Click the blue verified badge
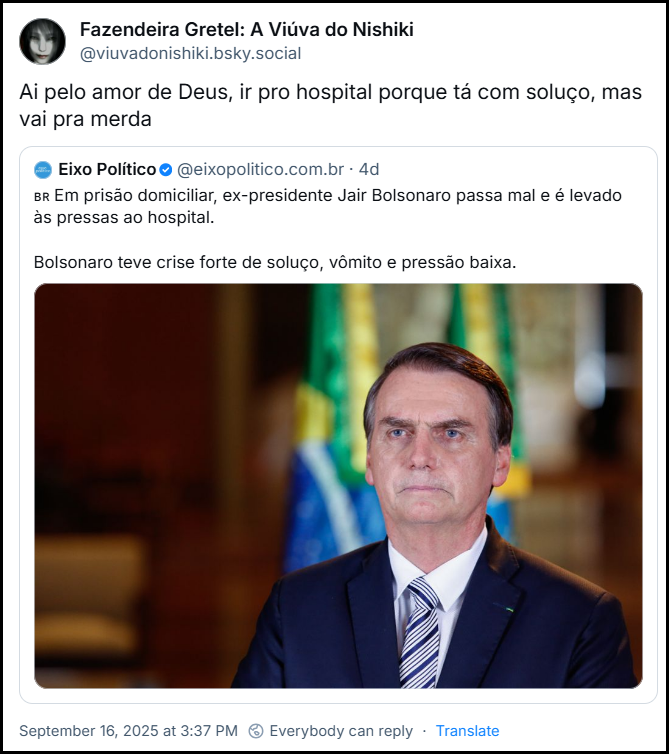 point(166,169)
